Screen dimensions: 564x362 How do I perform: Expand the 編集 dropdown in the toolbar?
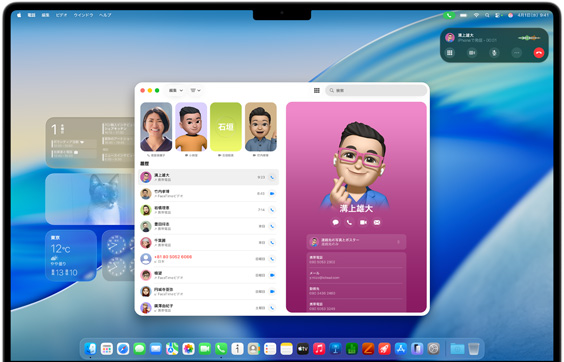pyautogui.click(x=176, y=90)
